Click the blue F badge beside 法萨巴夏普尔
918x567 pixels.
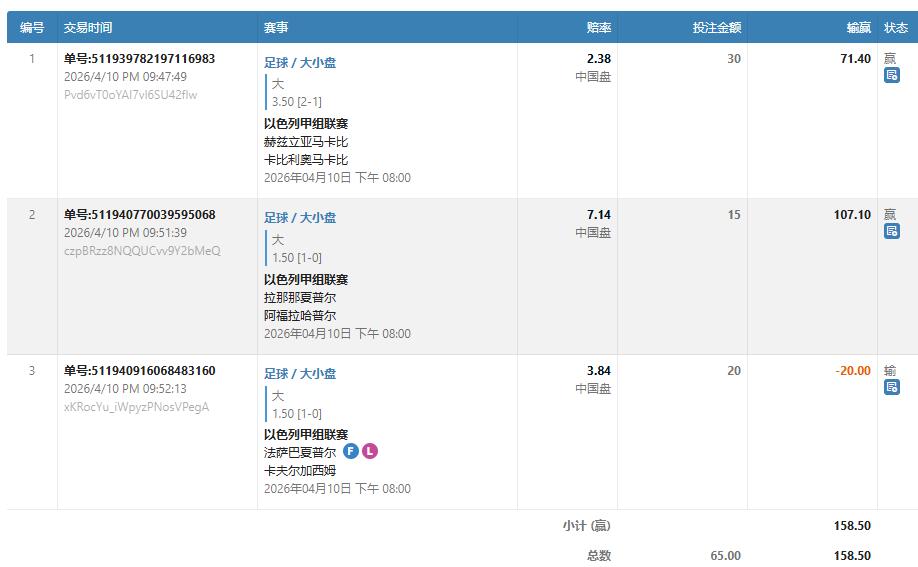[351, 452]
